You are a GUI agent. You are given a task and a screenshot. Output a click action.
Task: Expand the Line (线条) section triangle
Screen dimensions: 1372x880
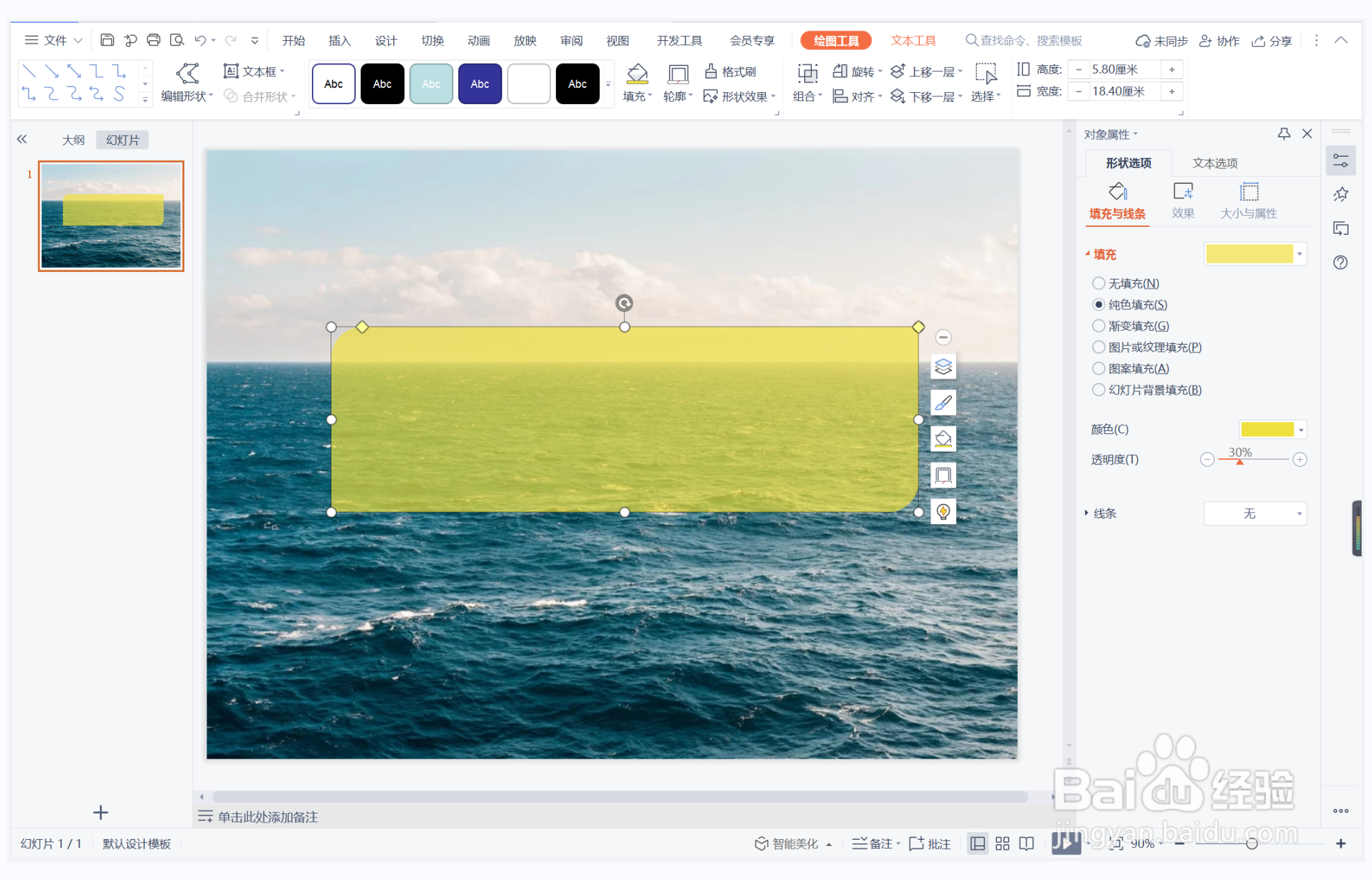click(1086, 513)
